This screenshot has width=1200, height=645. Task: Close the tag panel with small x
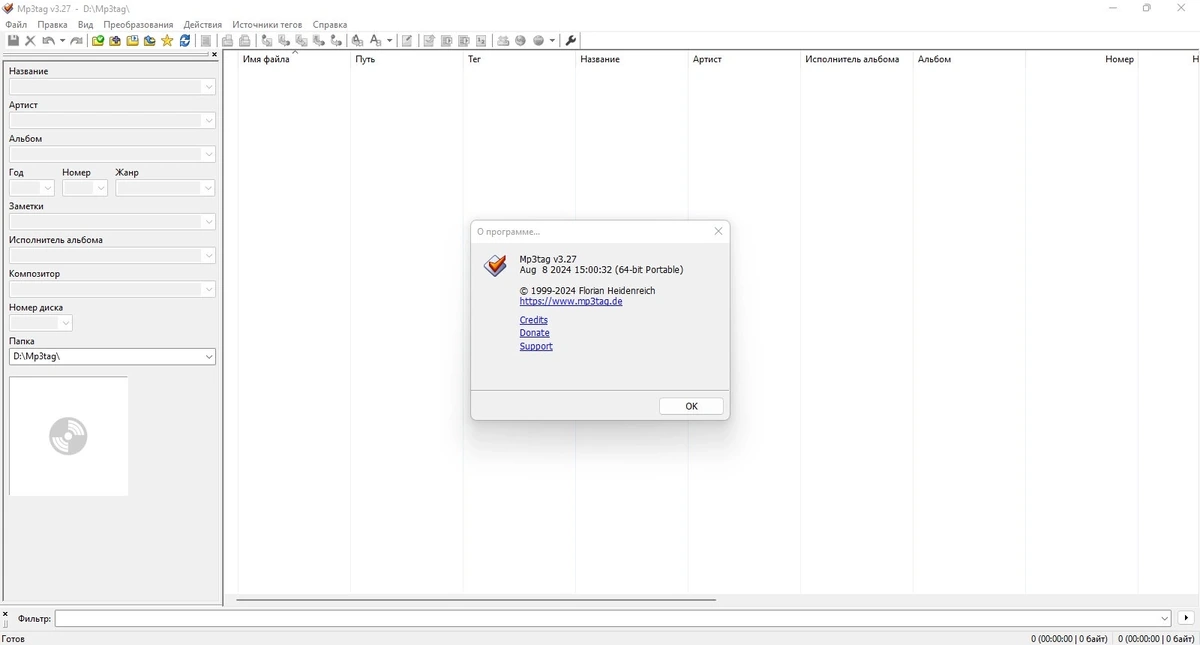tap(214, 55)
